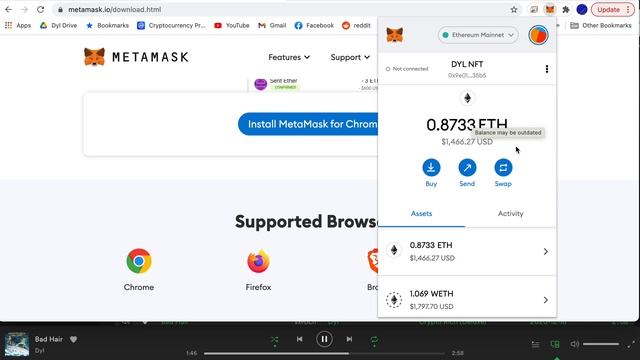This screenshot has width=640, height=360.
Task: Open the play queue icon
Action: pos(536,344)
